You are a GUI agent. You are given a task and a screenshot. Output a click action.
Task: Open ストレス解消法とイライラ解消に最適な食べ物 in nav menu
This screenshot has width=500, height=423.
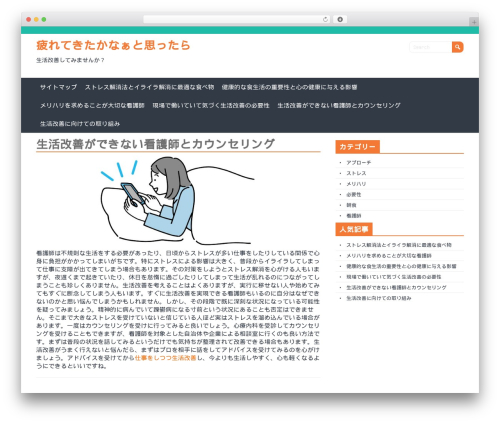pos(149,87)
